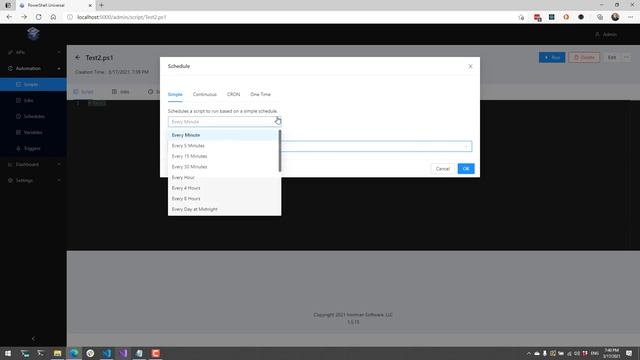Click the schedule options list scrollbar
The height and width of the screenshot is (360, 640).
(280, 151)
